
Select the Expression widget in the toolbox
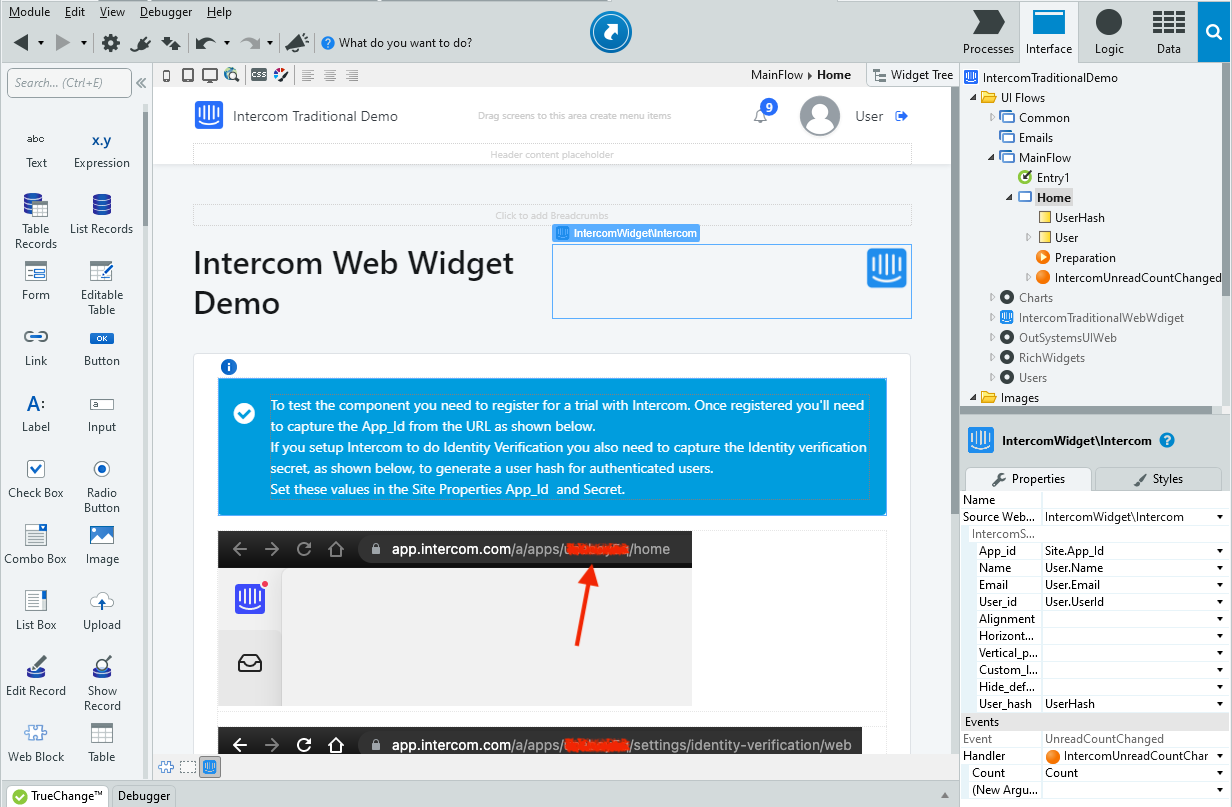point(102,150)
